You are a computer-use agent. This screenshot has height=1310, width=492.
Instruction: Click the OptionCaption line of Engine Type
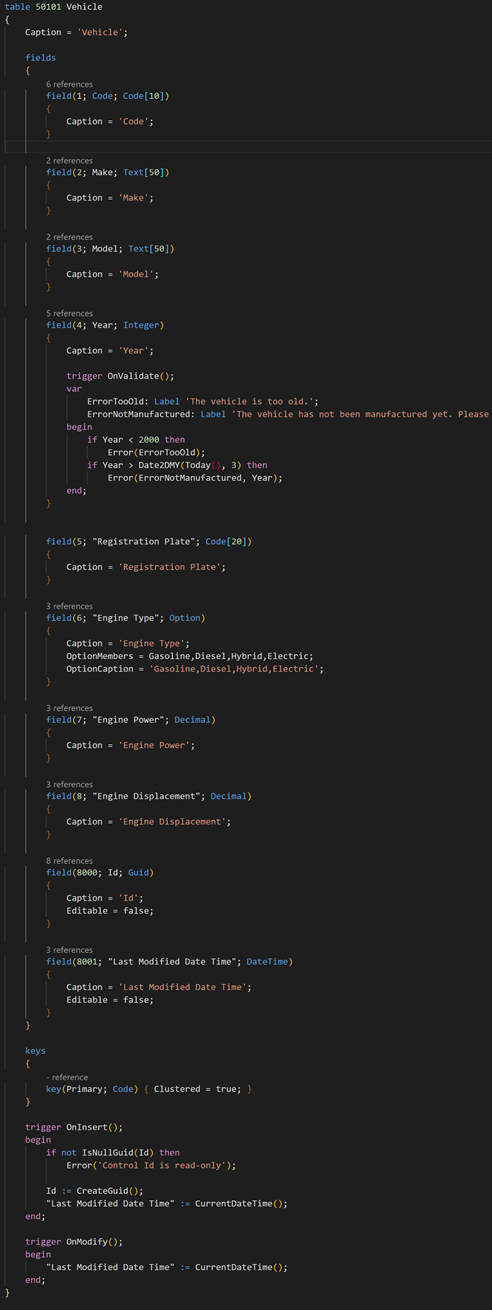point(195,668)
